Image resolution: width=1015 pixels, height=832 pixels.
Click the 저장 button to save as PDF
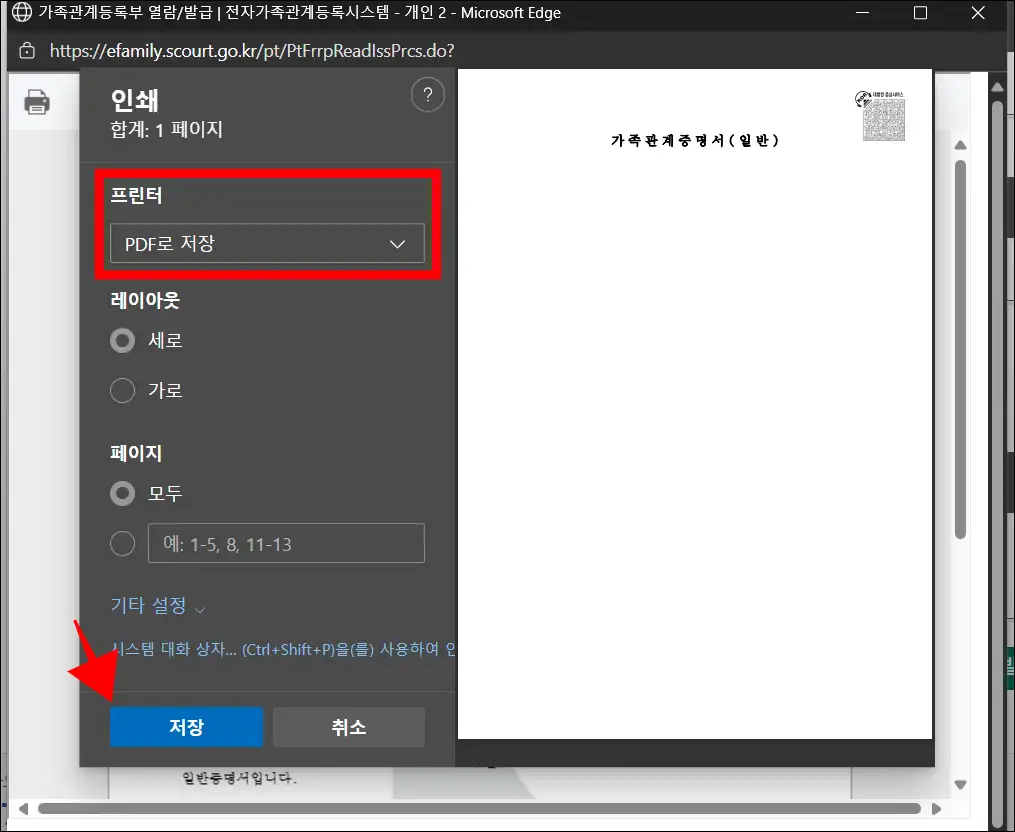click(186, 727)
